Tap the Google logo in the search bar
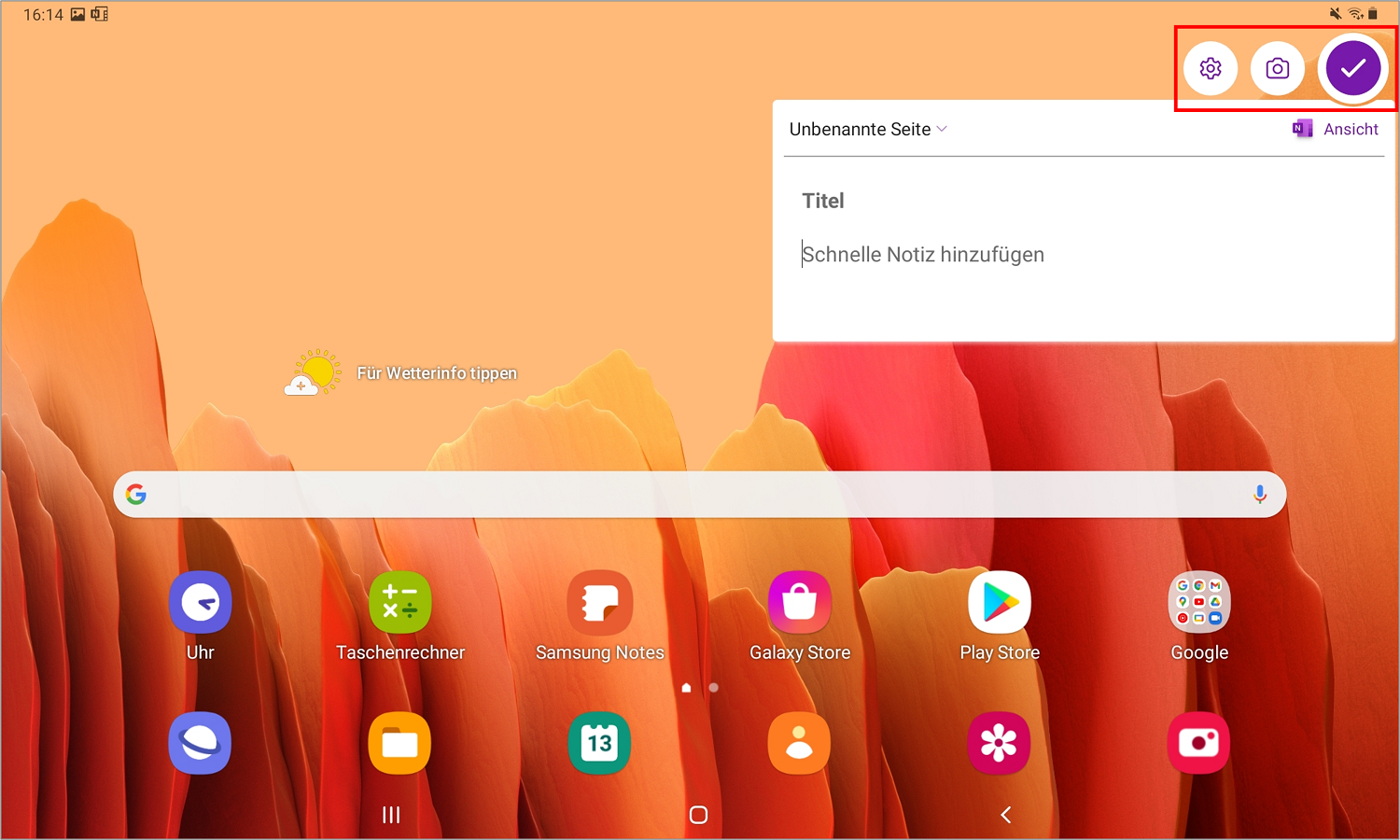 click(136, 494)
